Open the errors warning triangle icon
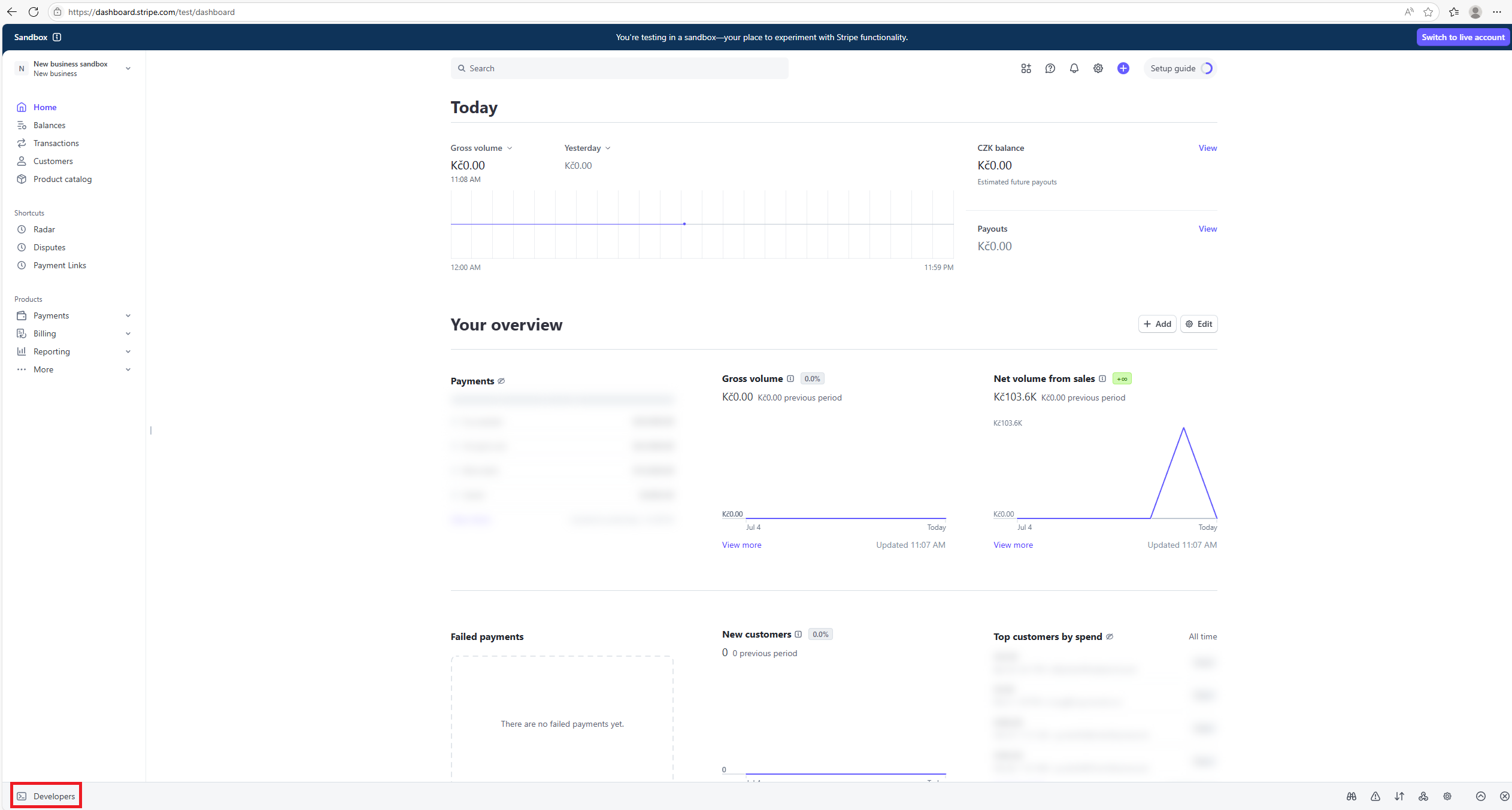Screen dimensions: 1512x810 coord(1375,796)
